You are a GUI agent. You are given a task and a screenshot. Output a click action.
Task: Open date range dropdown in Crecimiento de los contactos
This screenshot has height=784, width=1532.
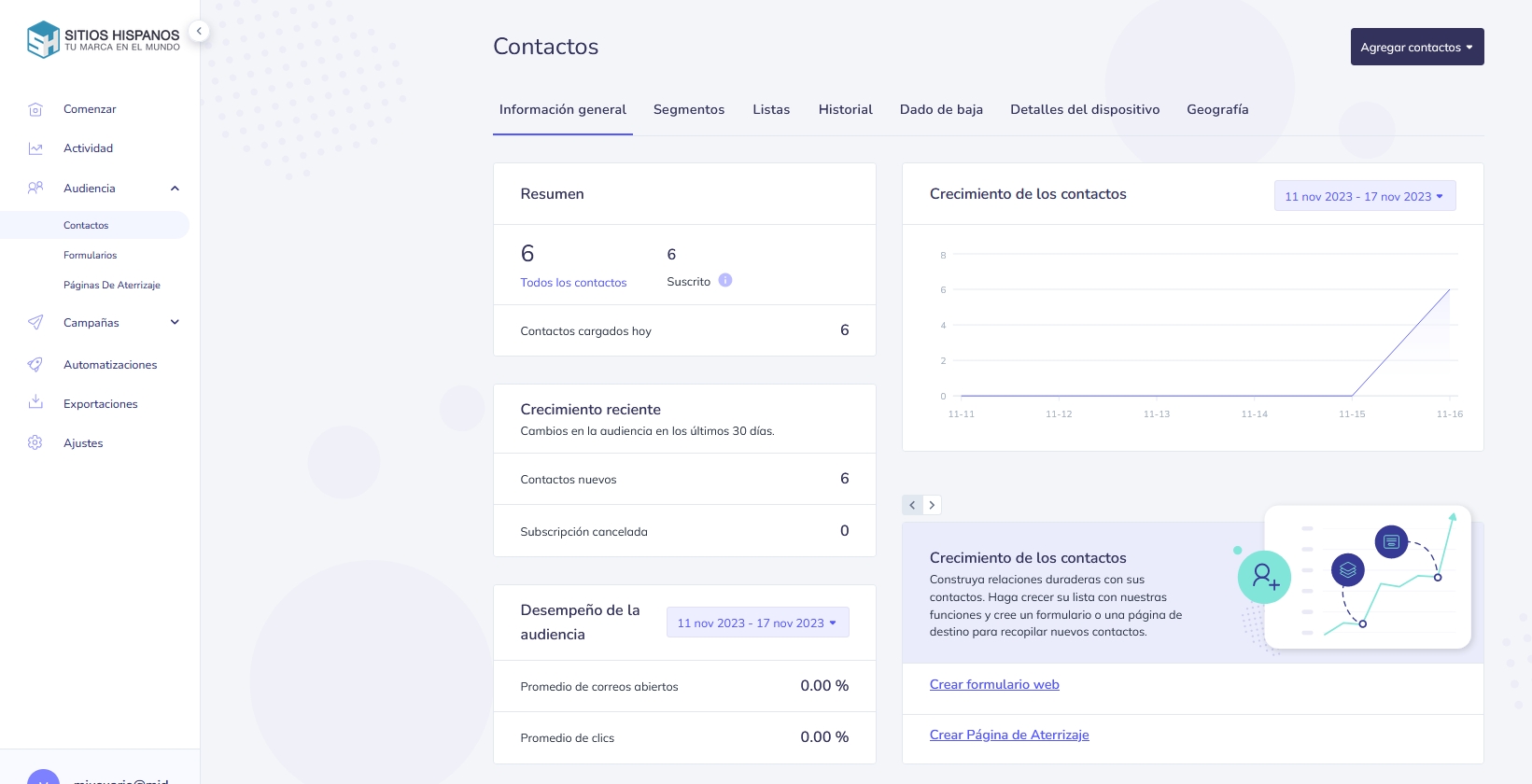[1364, 196]
